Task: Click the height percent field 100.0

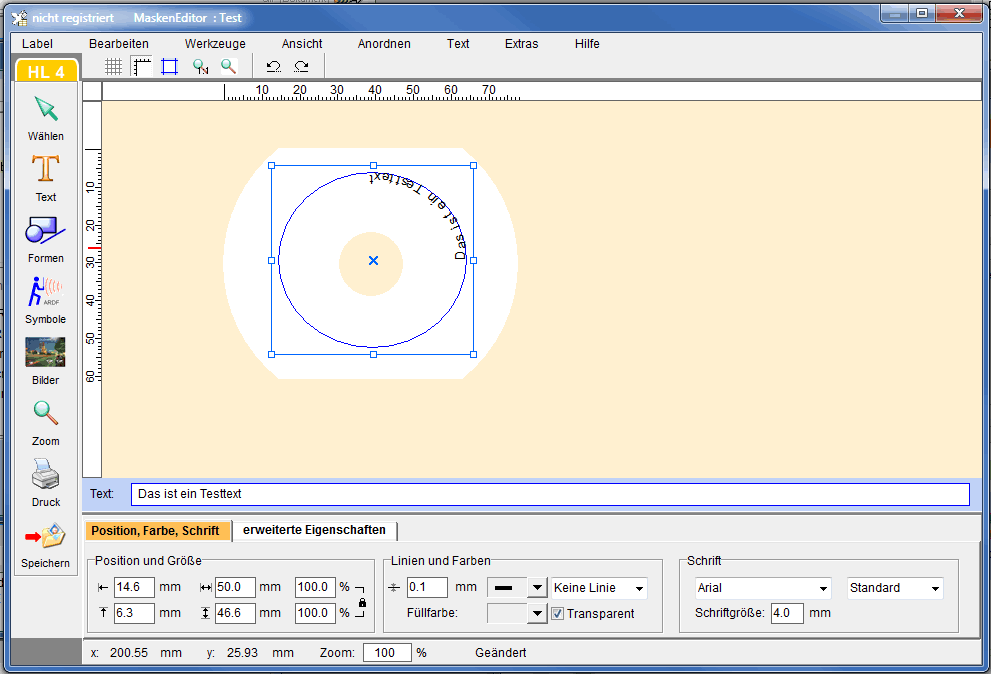Action: (315, 613)
